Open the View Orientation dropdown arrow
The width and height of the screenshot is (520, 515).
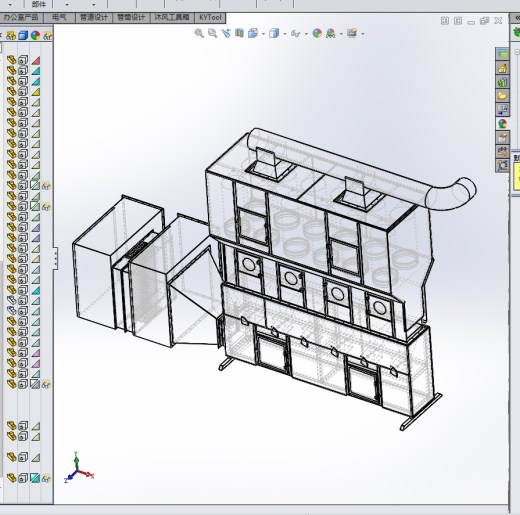pos(264,34)
